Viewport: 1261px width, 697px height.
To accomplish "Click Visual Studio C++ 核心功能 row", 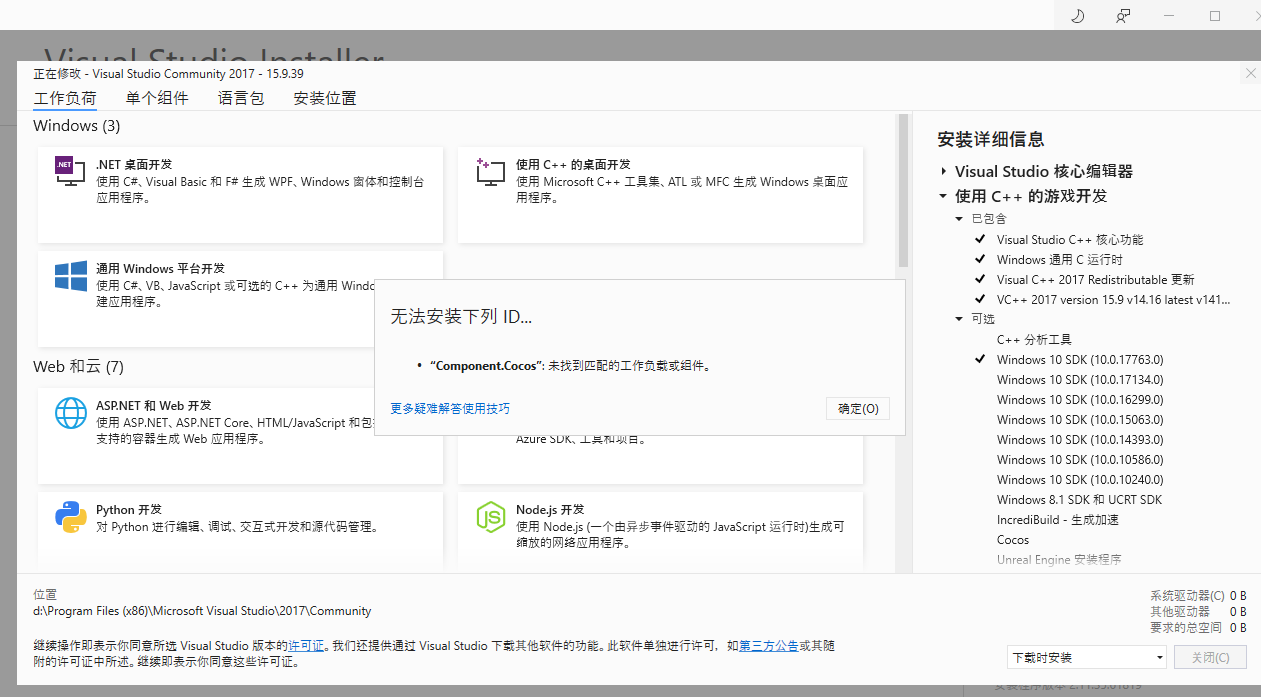I will coord(1069,239).
